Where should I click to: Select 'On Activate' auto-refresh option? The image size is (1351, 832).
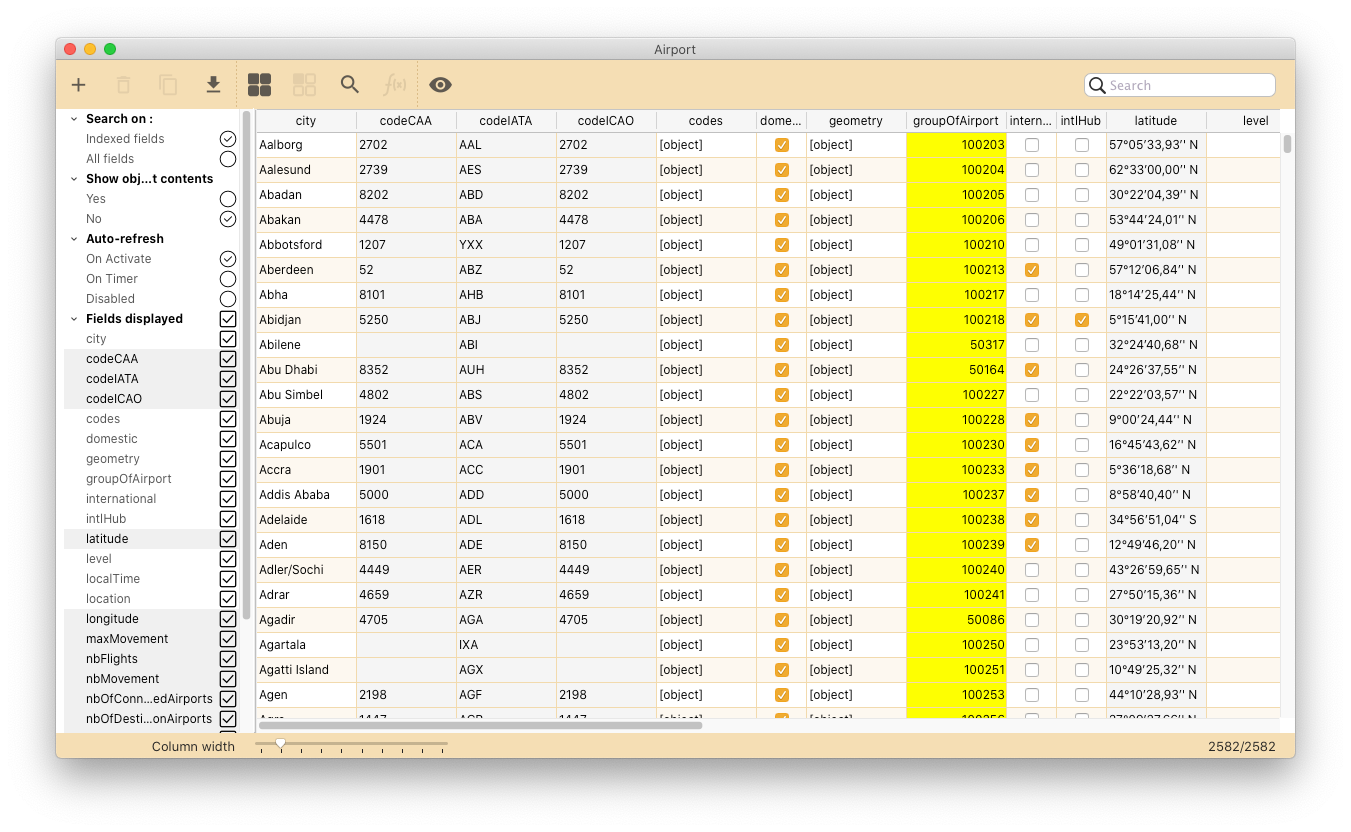tap(228, 259)
